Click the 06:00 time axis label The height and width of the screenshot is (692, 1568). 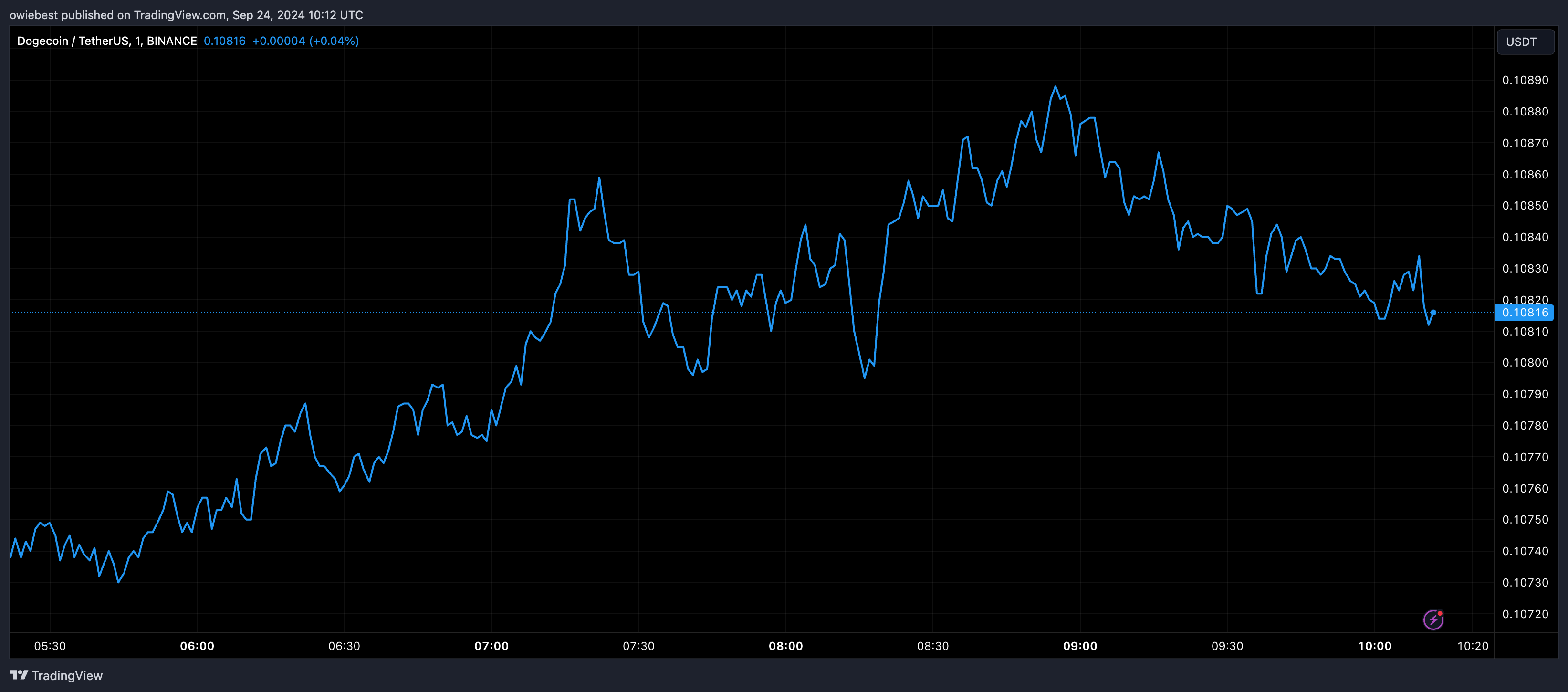click(x=197, y=646)
